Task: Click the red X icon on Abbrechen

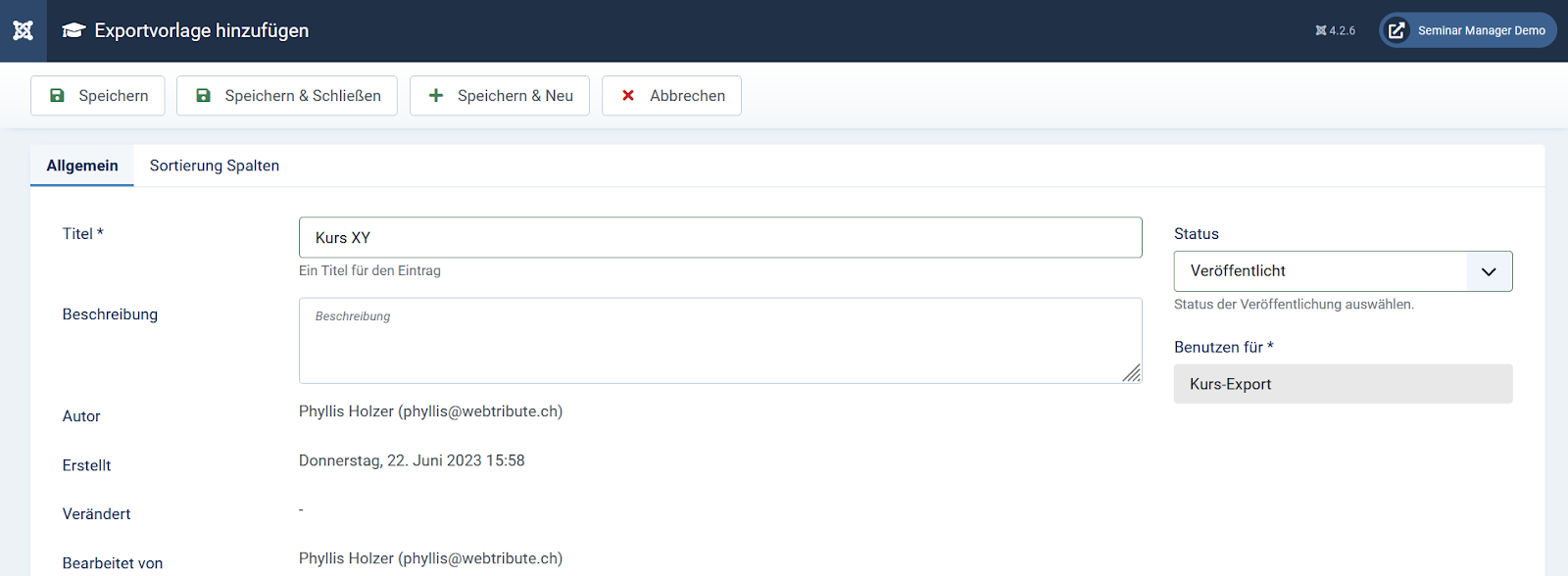Action: pos(628,96)
